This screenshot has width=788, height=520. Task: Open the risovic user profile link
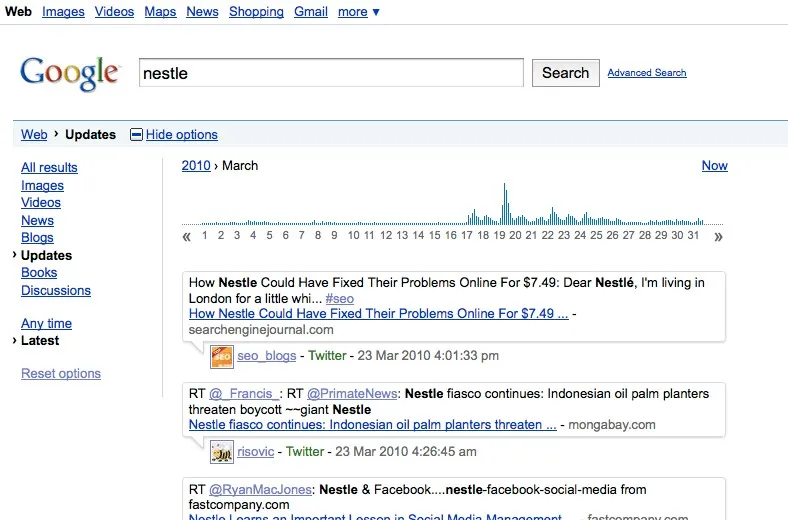256,452
